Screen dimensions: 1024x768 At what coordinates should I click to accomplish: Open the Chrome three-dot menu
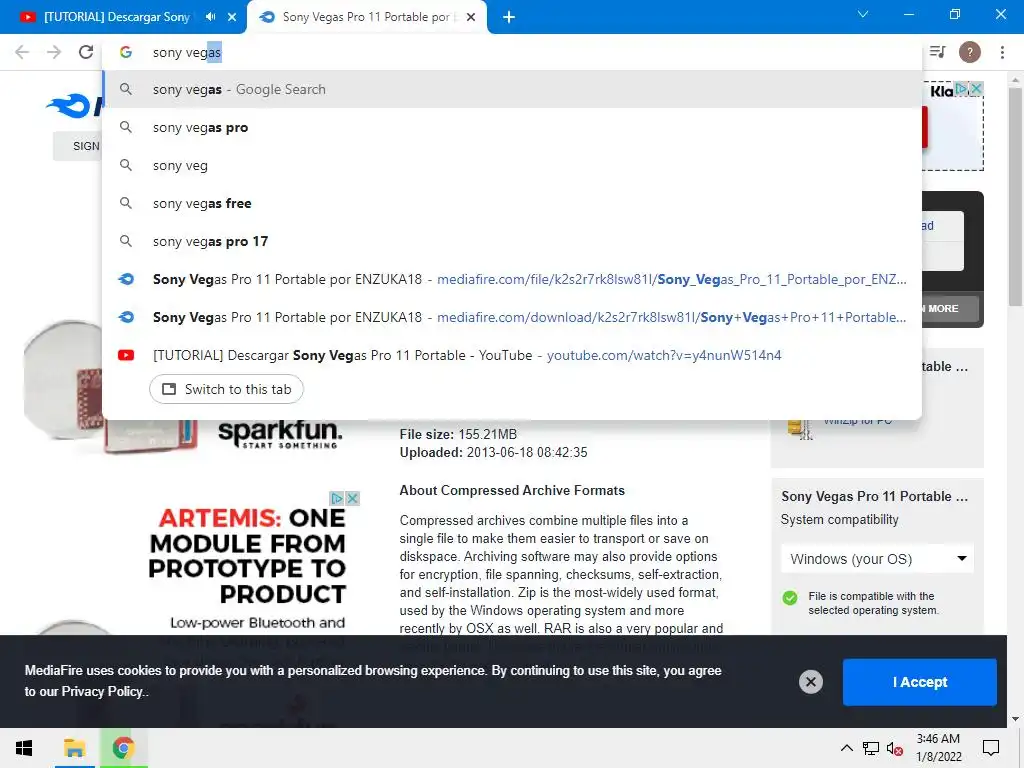tap(1002, 52)
